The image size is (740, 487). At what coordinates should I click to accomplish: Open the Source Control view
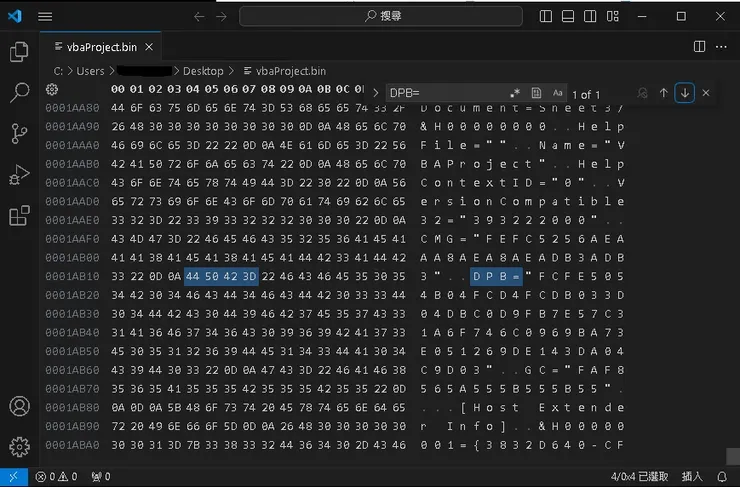point(19,134)
